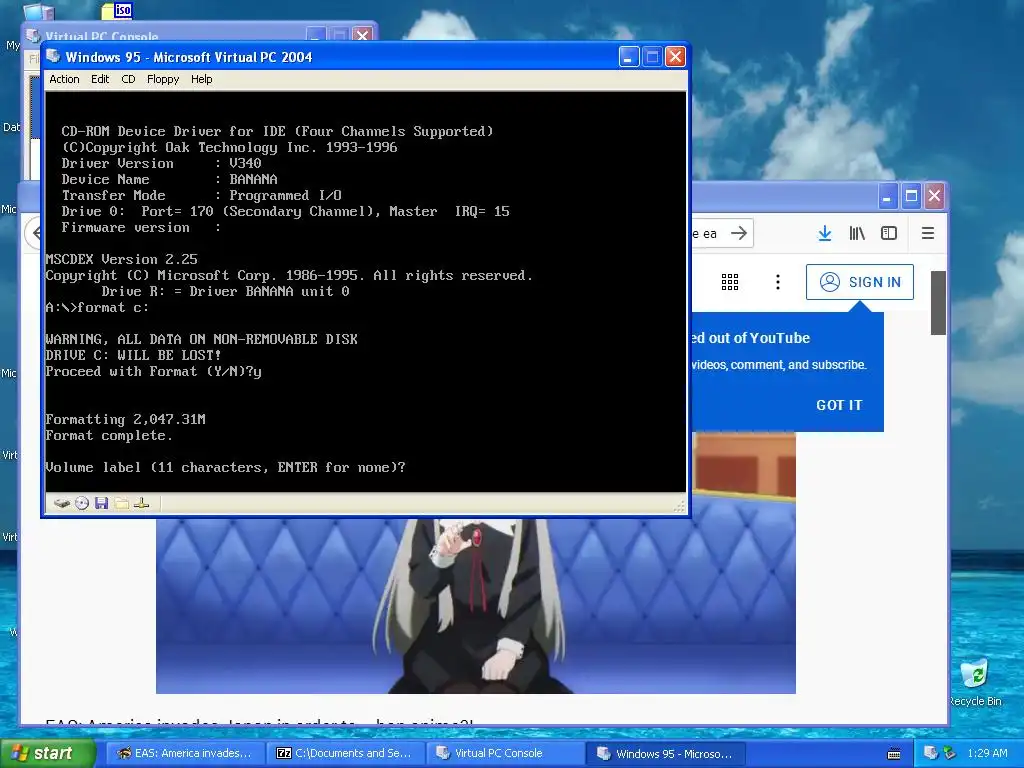Click the address bar Go arrow
The image size is (1024, 768).
coord(739,233)
